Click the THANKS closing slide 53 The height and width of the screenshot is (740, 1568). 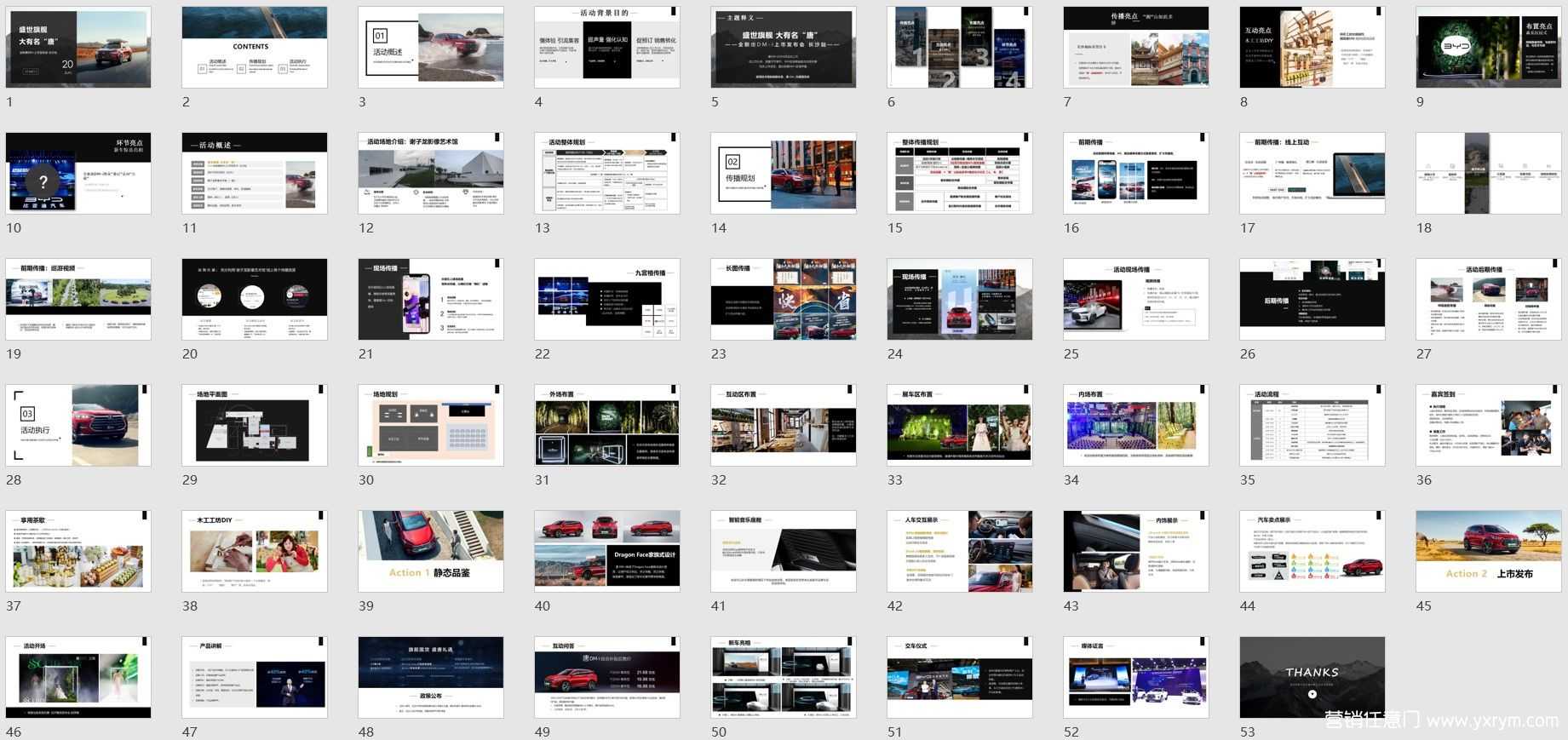pyautogui.click(x=1312, y=677)
